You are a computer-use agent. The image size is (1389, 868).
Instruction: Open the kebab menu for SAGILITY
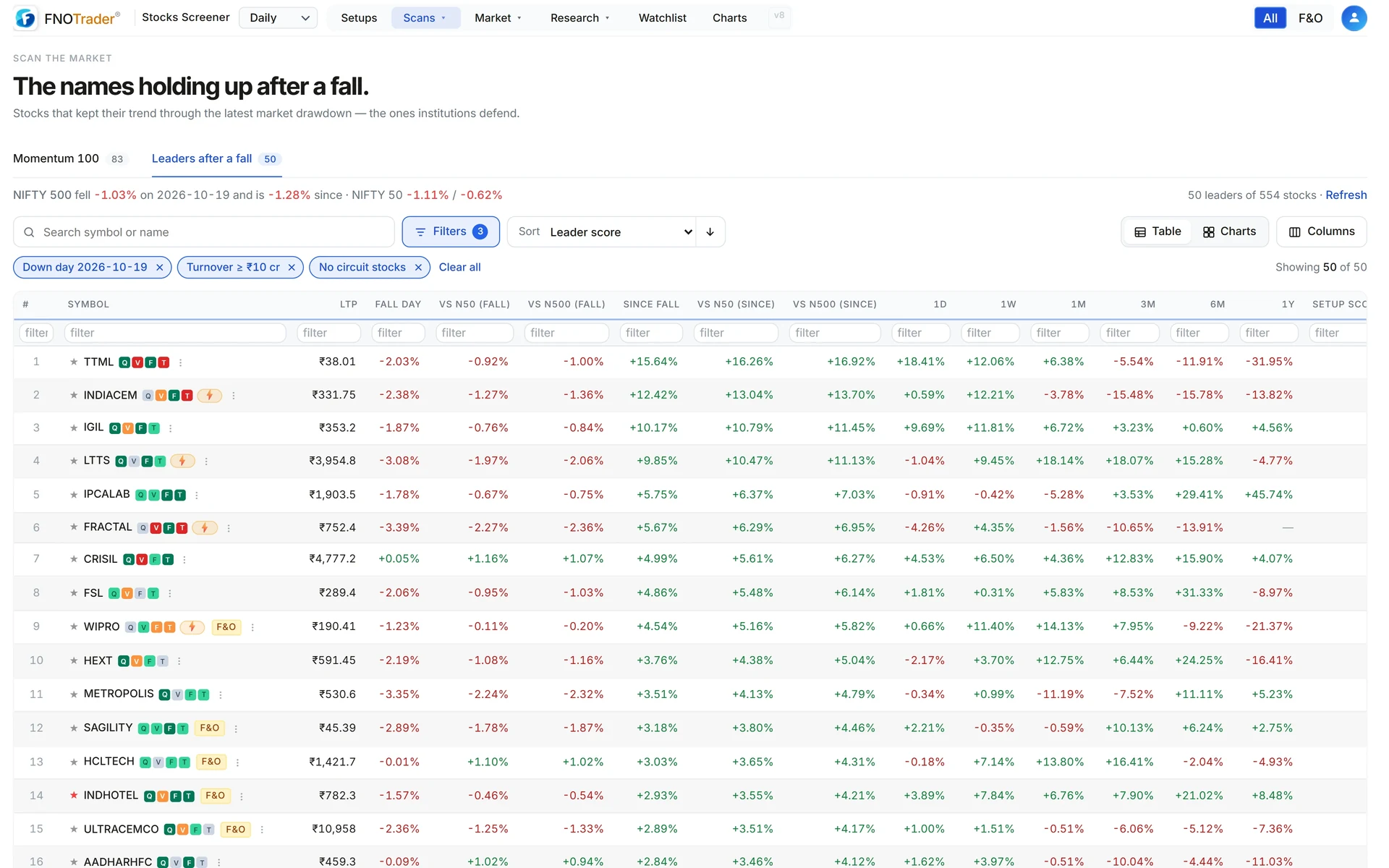(236, 728)
